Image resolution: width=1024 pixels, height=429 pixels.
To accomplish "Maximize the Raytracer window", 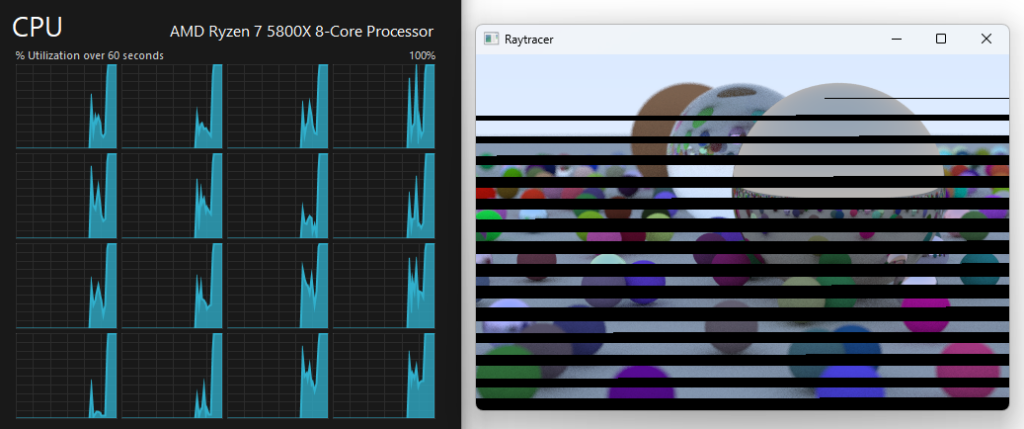I will [x=940, y=39].
